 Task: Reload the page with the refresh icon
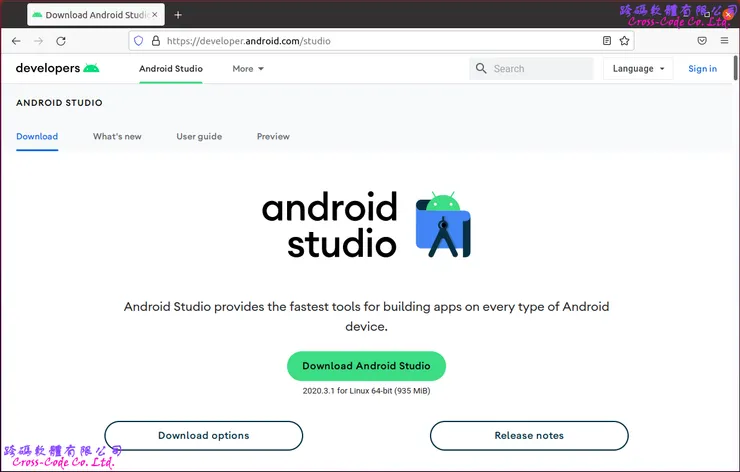[61, 41]
